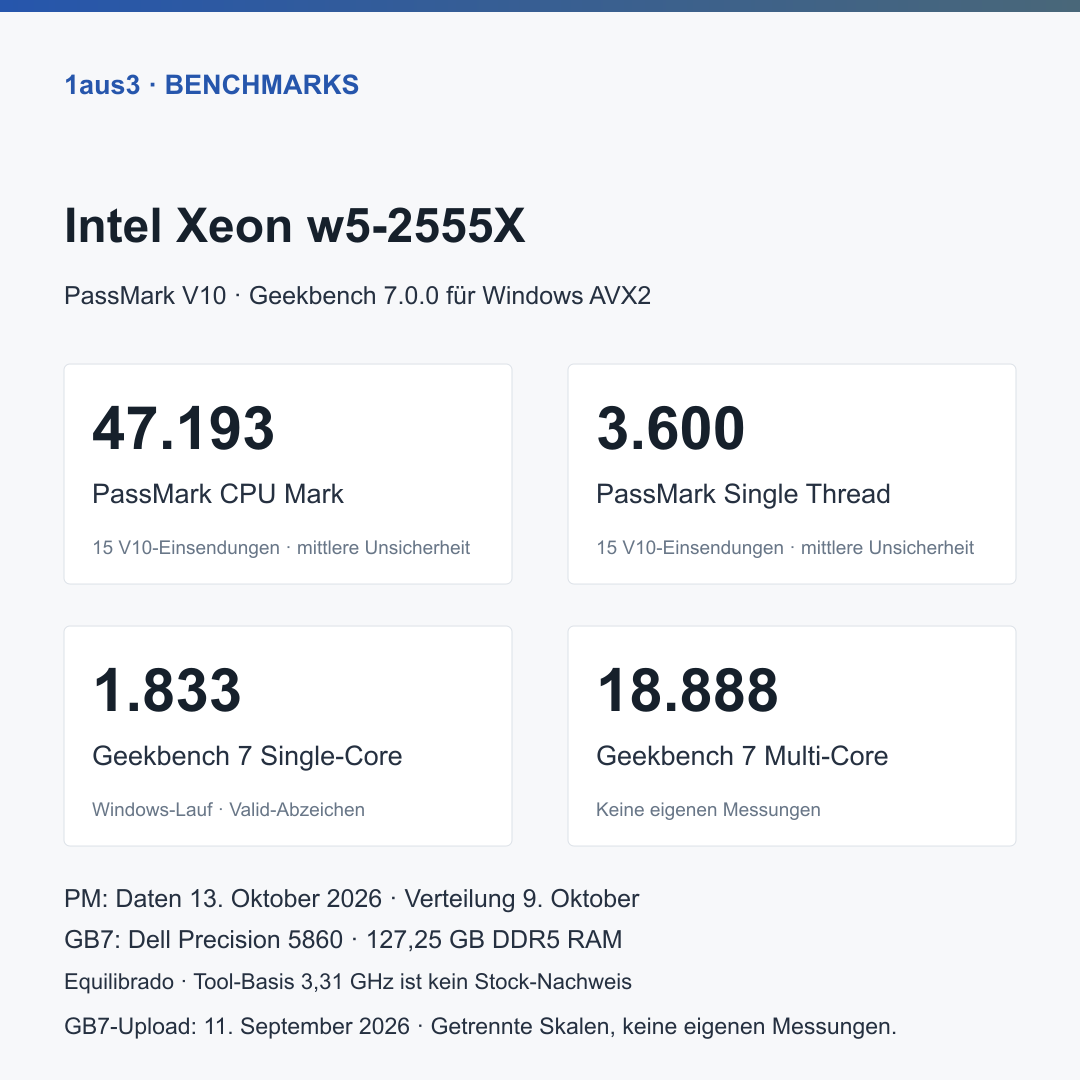Click the Geekbench 7 Single-Core label
Image resolution: width=1080 pixels, height=1080 pixels.
point(247,756)
